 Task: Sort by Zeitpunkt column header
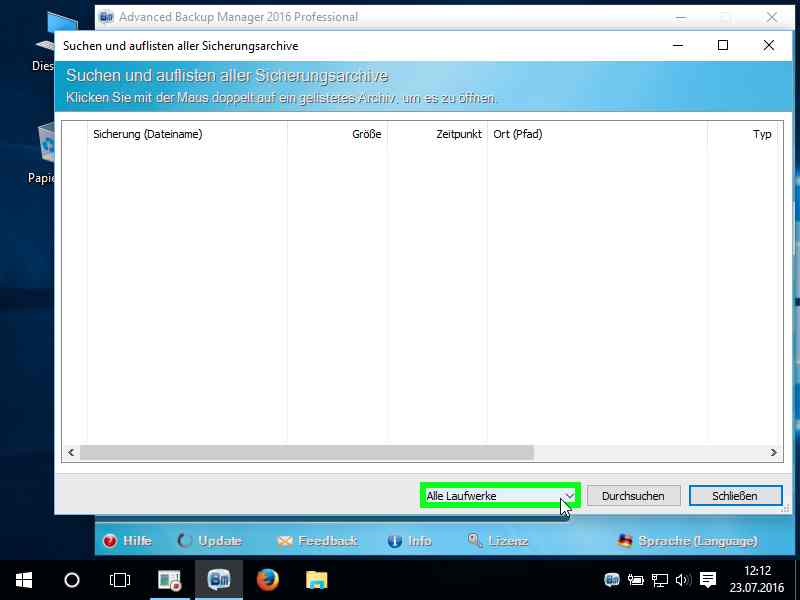(437, 134)
